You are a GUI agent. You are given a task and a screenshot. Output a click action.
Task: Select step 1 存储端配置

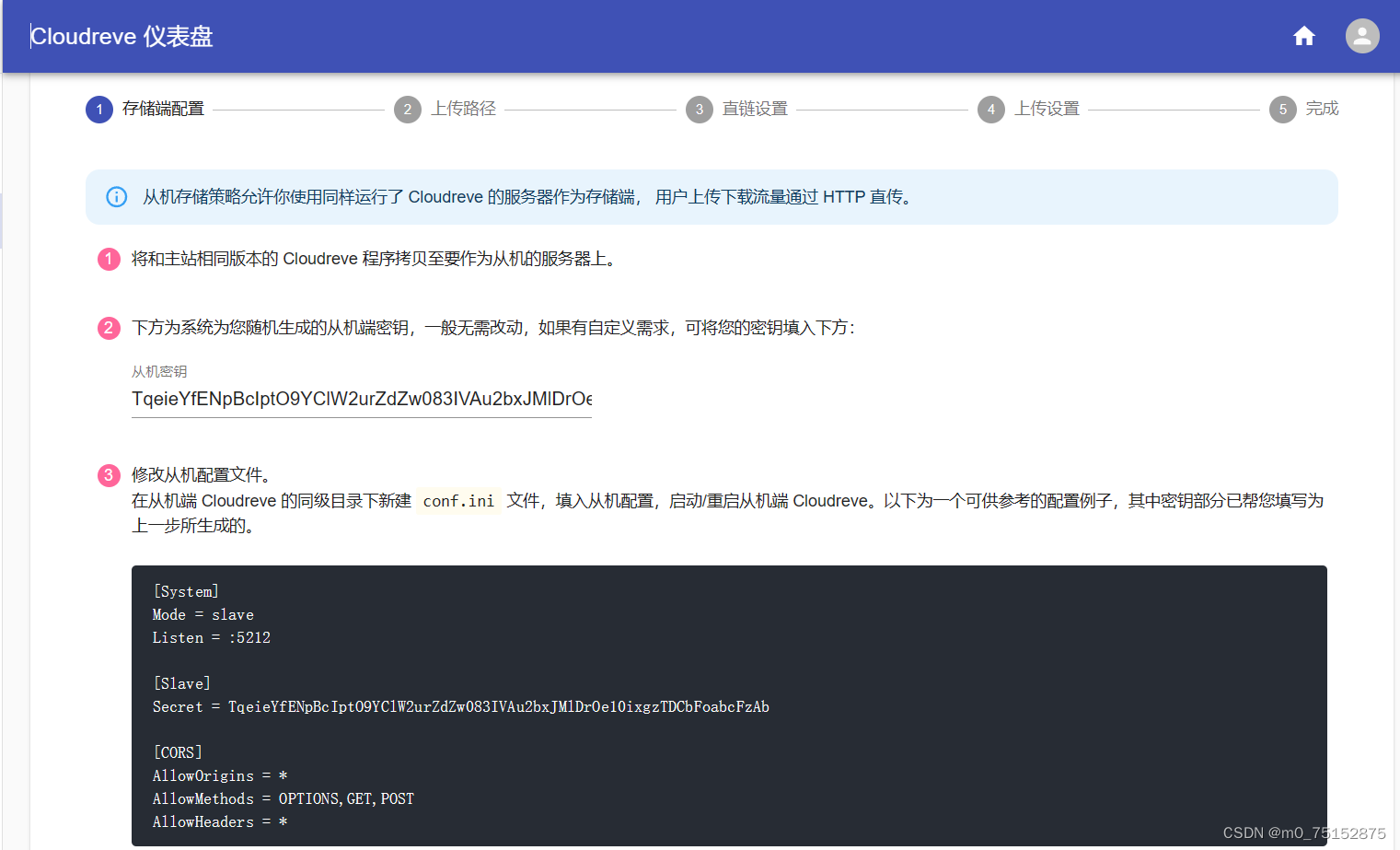pos(145,109)
